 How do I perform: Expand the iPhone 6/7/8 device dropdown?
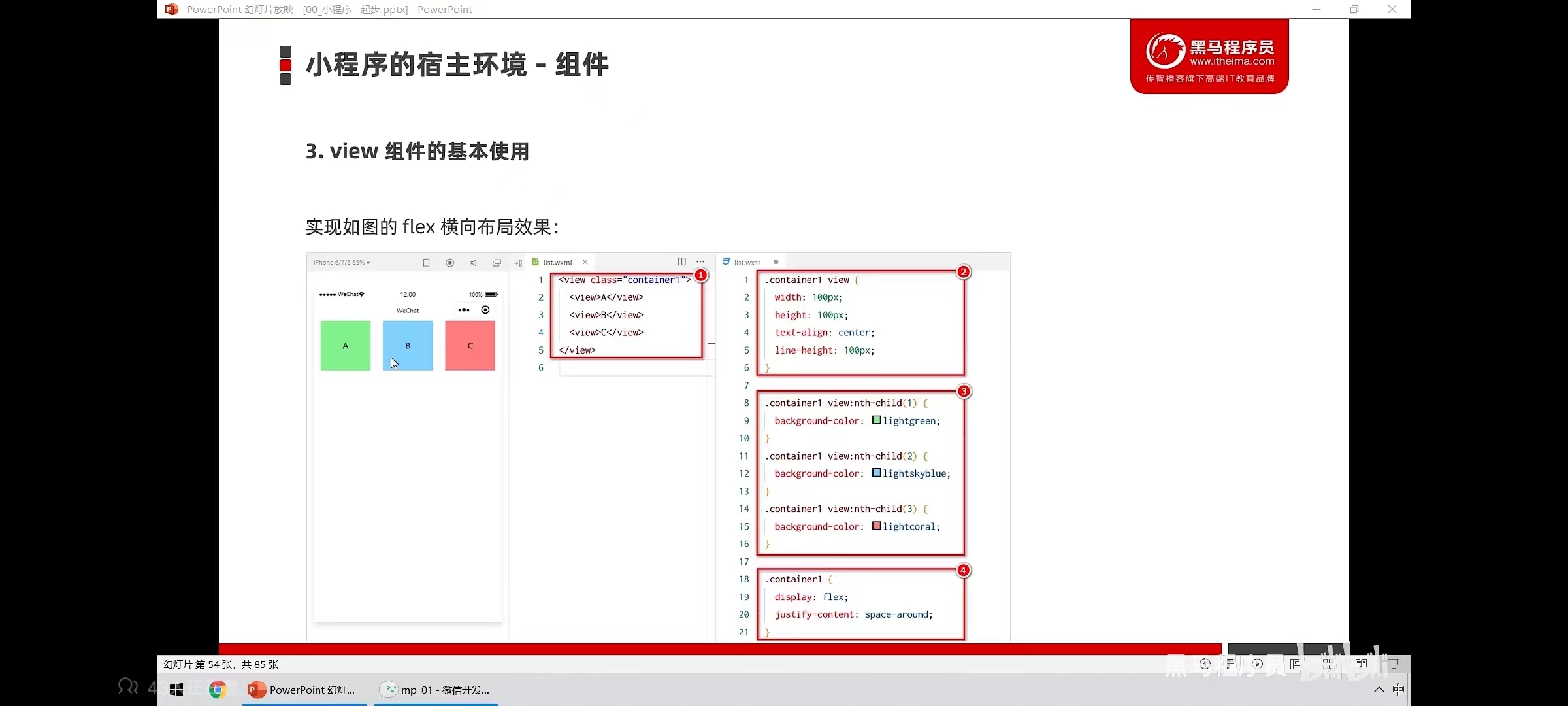click(x=342, y=263)
